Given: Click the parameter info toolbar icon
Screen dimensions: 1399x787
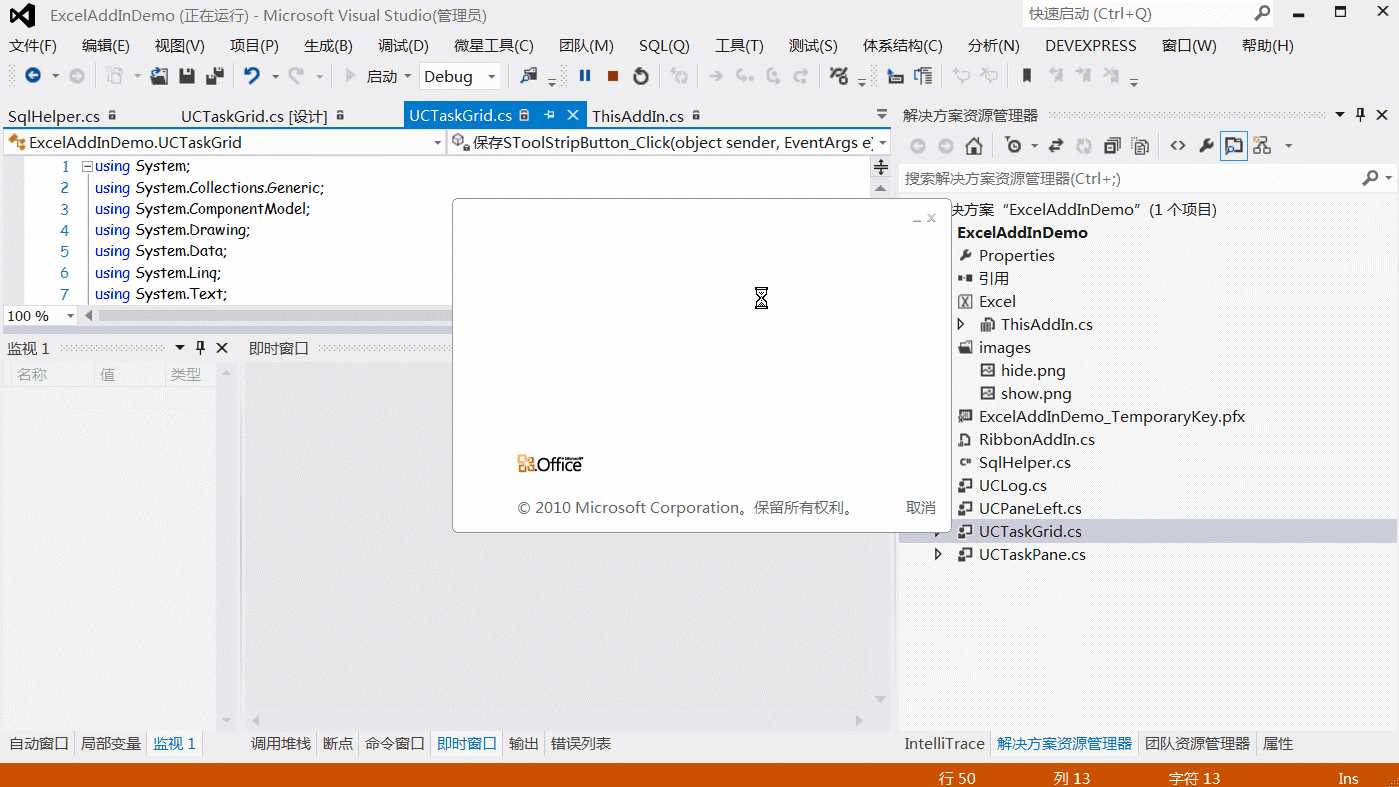Looking at the screenshot, I should coord(923,76).
